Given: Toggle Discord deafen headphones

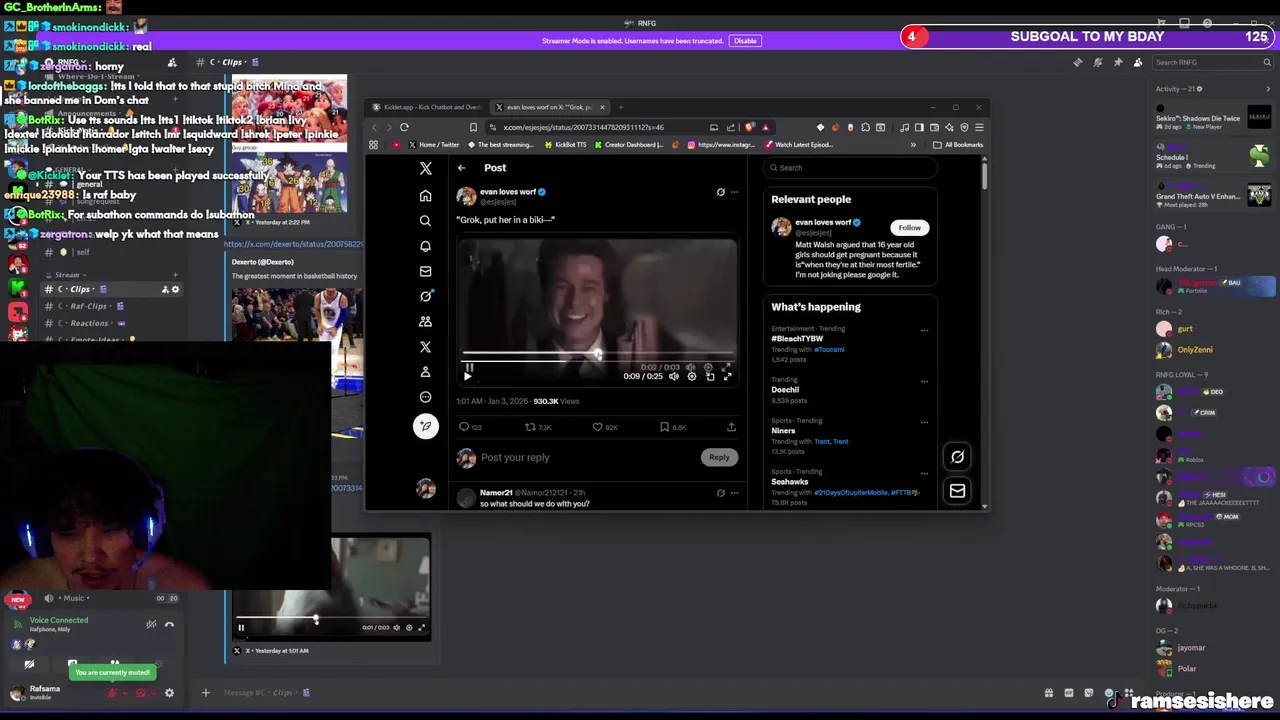Looking at the screenshot, I should pos(141,693).
